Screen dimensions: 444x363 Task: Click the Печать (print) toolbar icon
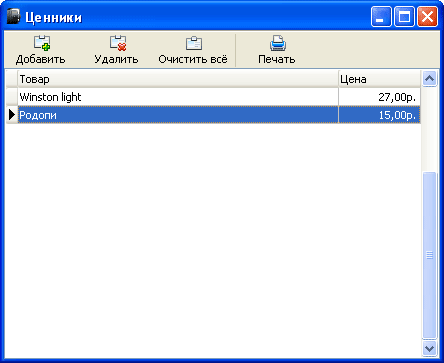tap(278, 43)
